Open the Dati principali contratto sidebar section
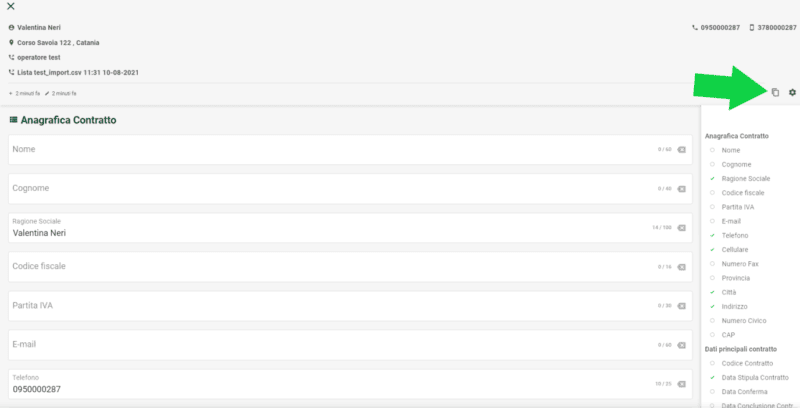This screenshot has width=800, height=408. point(741,349)
